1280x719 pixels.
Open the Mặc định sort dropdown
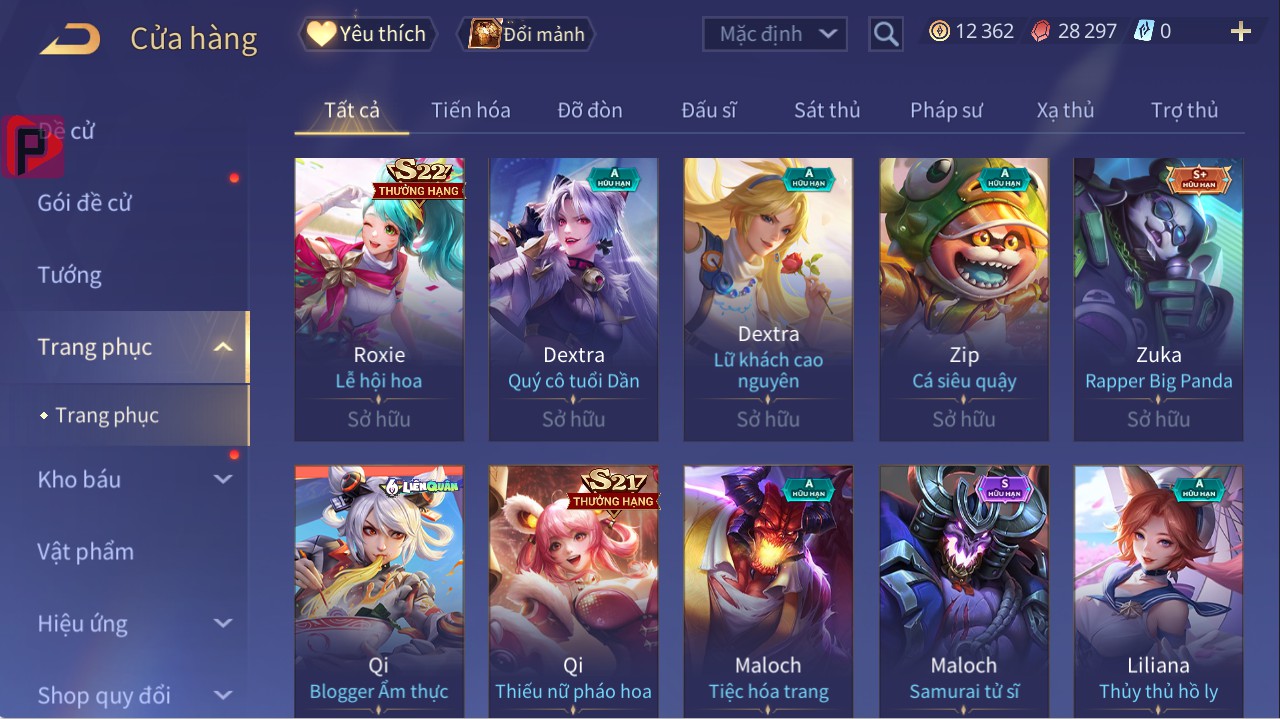pyautogui.click(x=775, y=34)
